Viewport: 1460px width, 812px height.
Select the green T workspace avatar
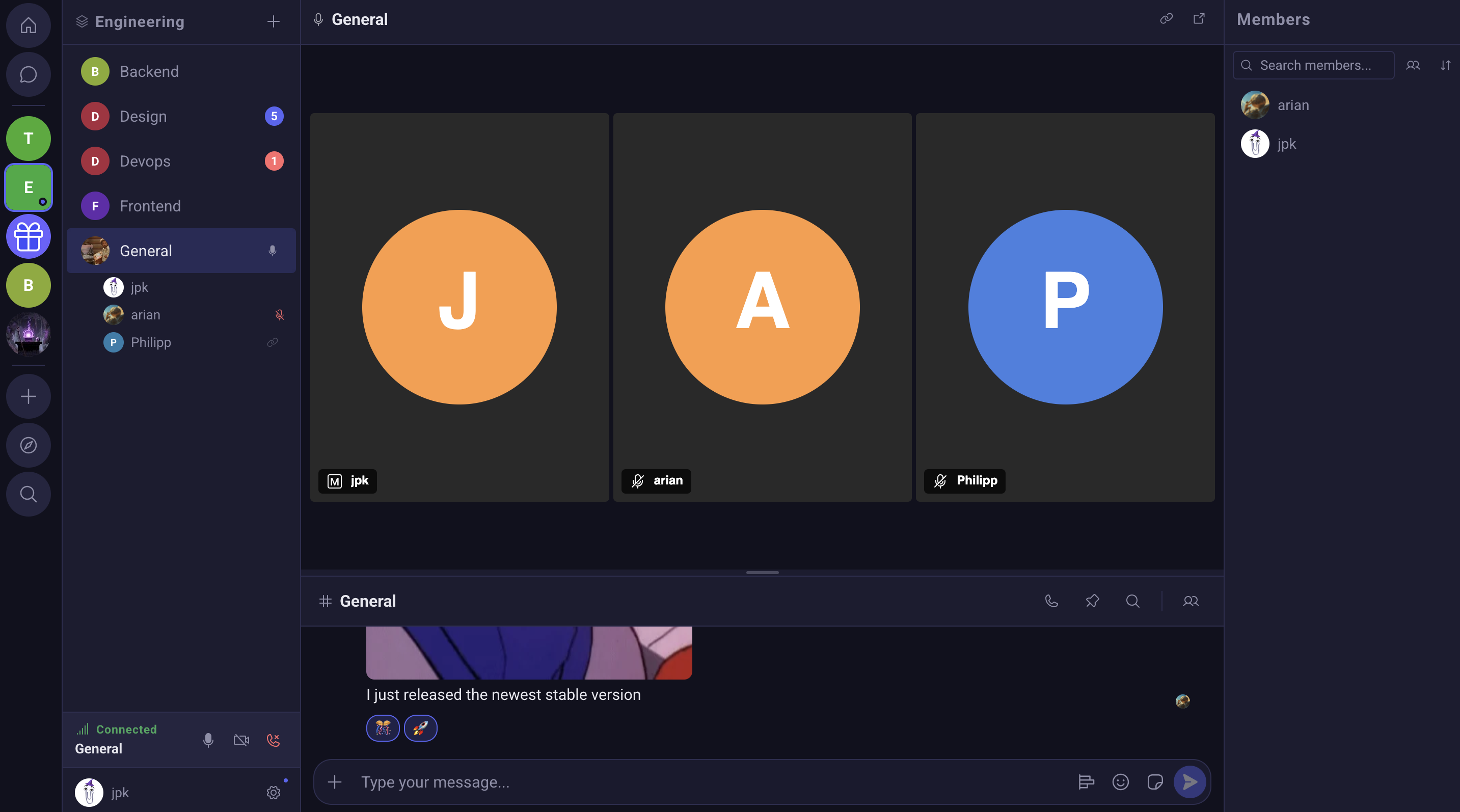click(29, 138)
